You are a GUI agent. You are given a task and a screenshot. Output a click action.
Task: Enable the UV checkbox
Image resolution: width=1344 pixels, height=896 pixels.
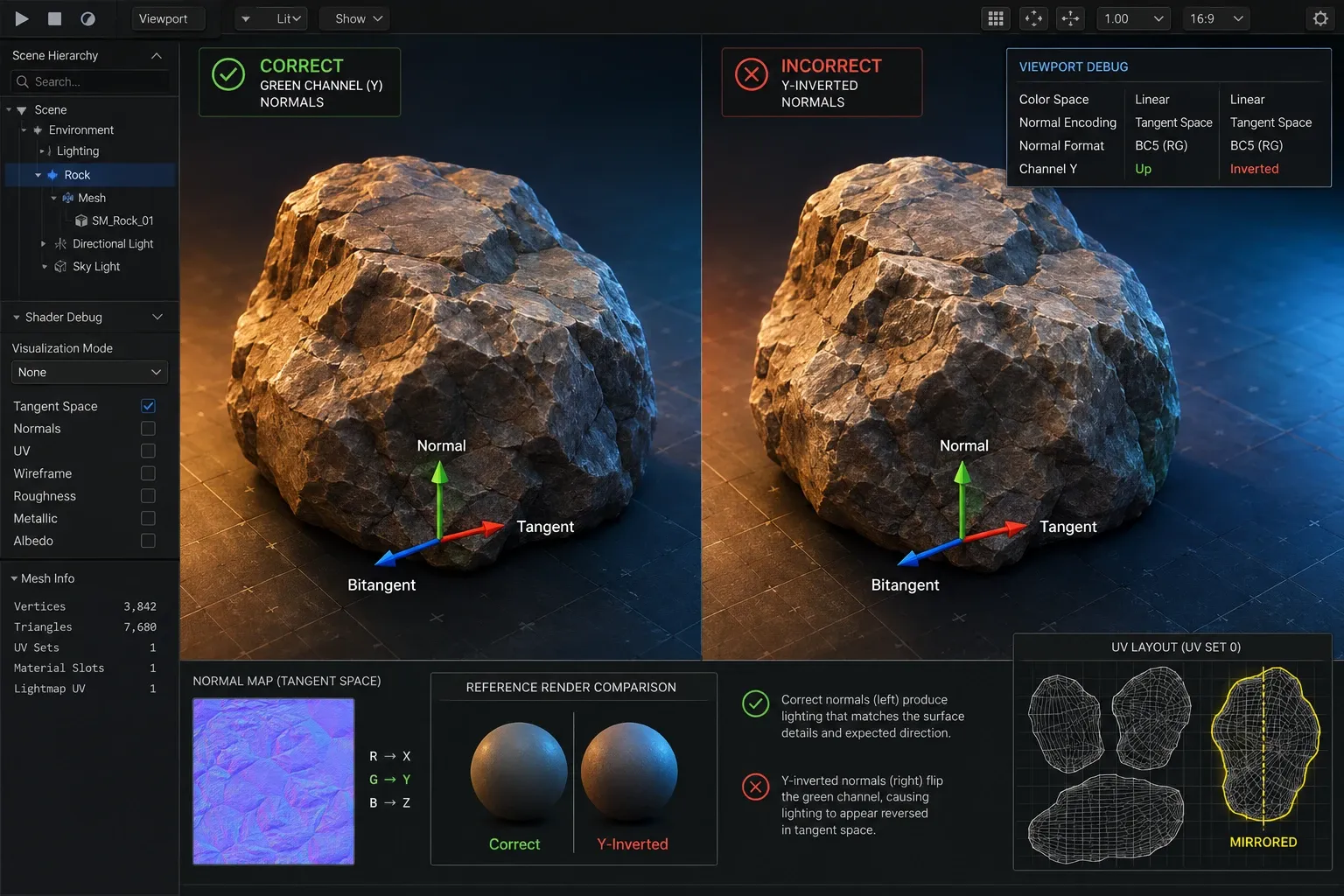(x=148, y=451)
